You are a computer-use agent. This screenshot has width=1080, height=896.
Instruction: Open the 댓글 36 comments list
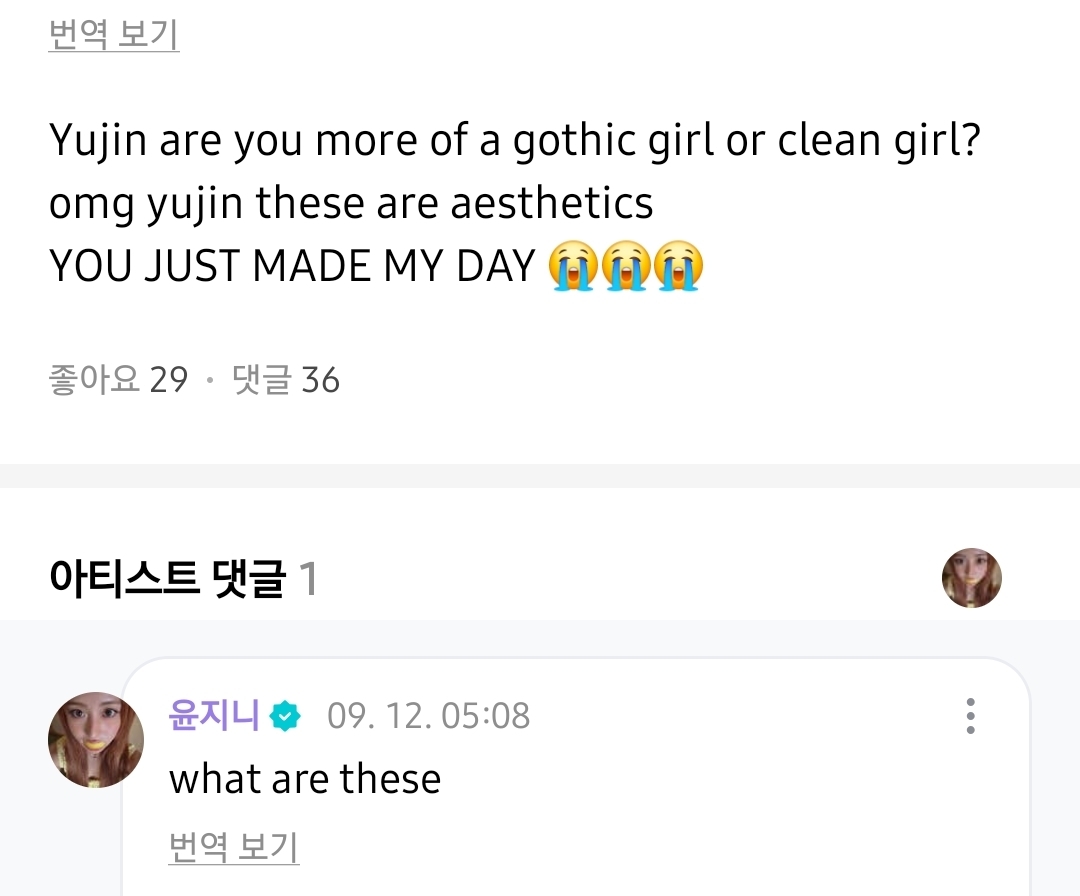coord(286,380)
